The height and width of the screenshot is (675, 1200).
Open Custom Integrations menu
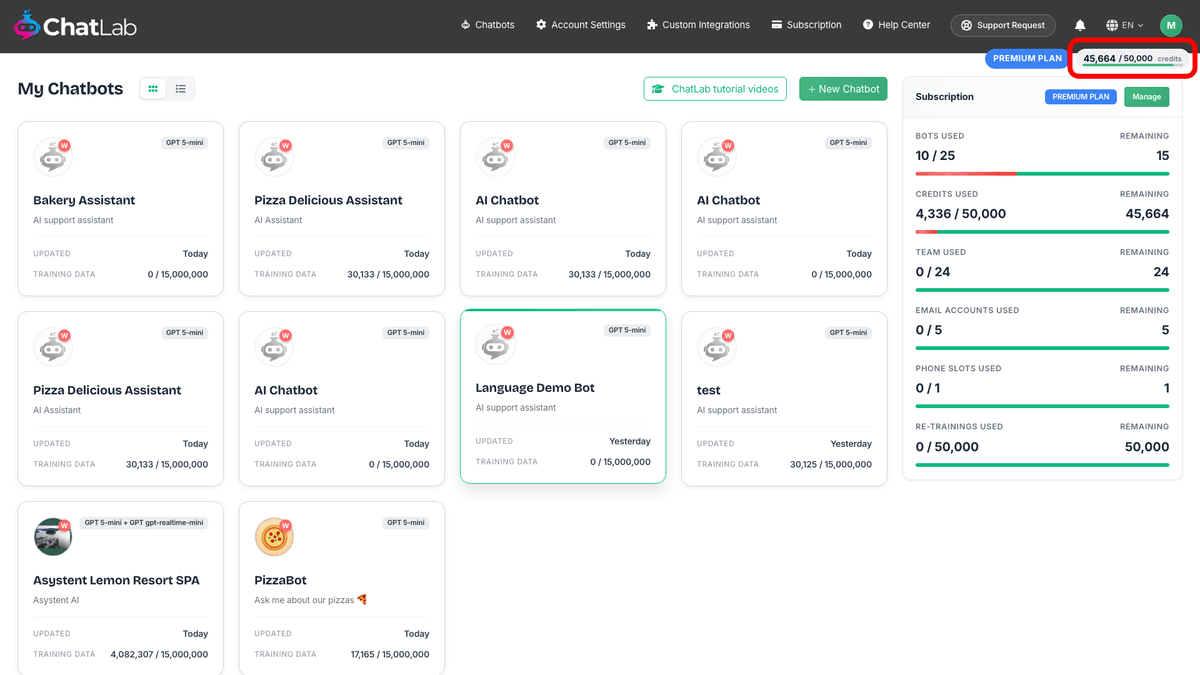point(698,25)
